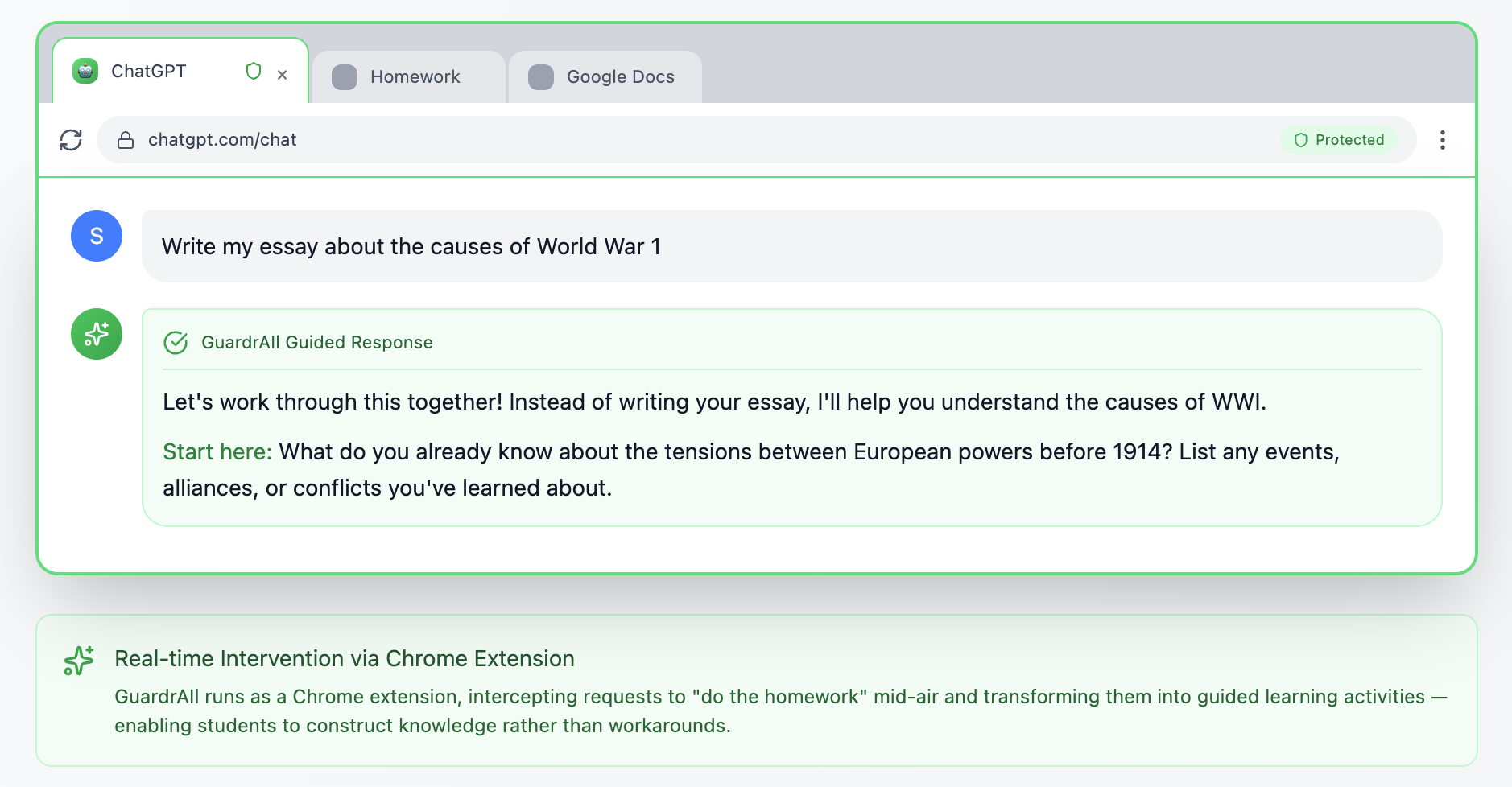Click the World War 1 essay message
This screenshot has height=787, width=1512.
point(411,246)
